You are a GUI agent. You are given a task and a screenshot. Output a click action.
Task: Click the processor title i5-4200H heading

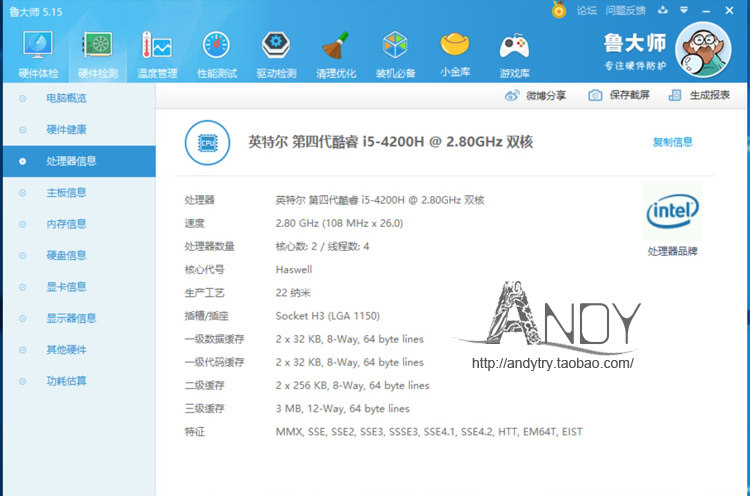pos(390,142)
